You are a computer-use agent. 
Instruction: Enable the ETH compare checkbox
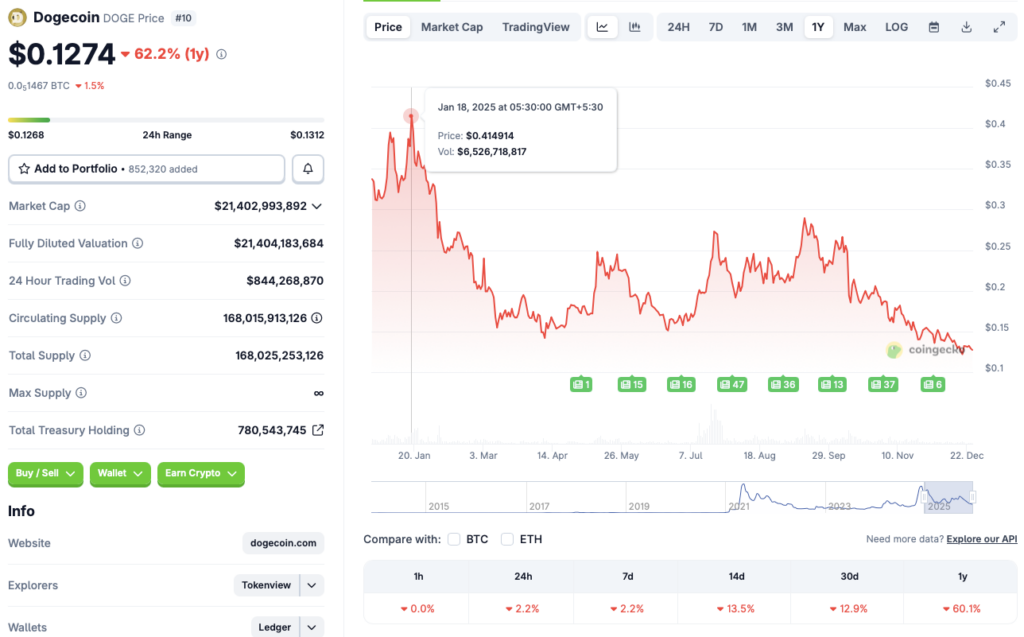click(x=507, y=539)
